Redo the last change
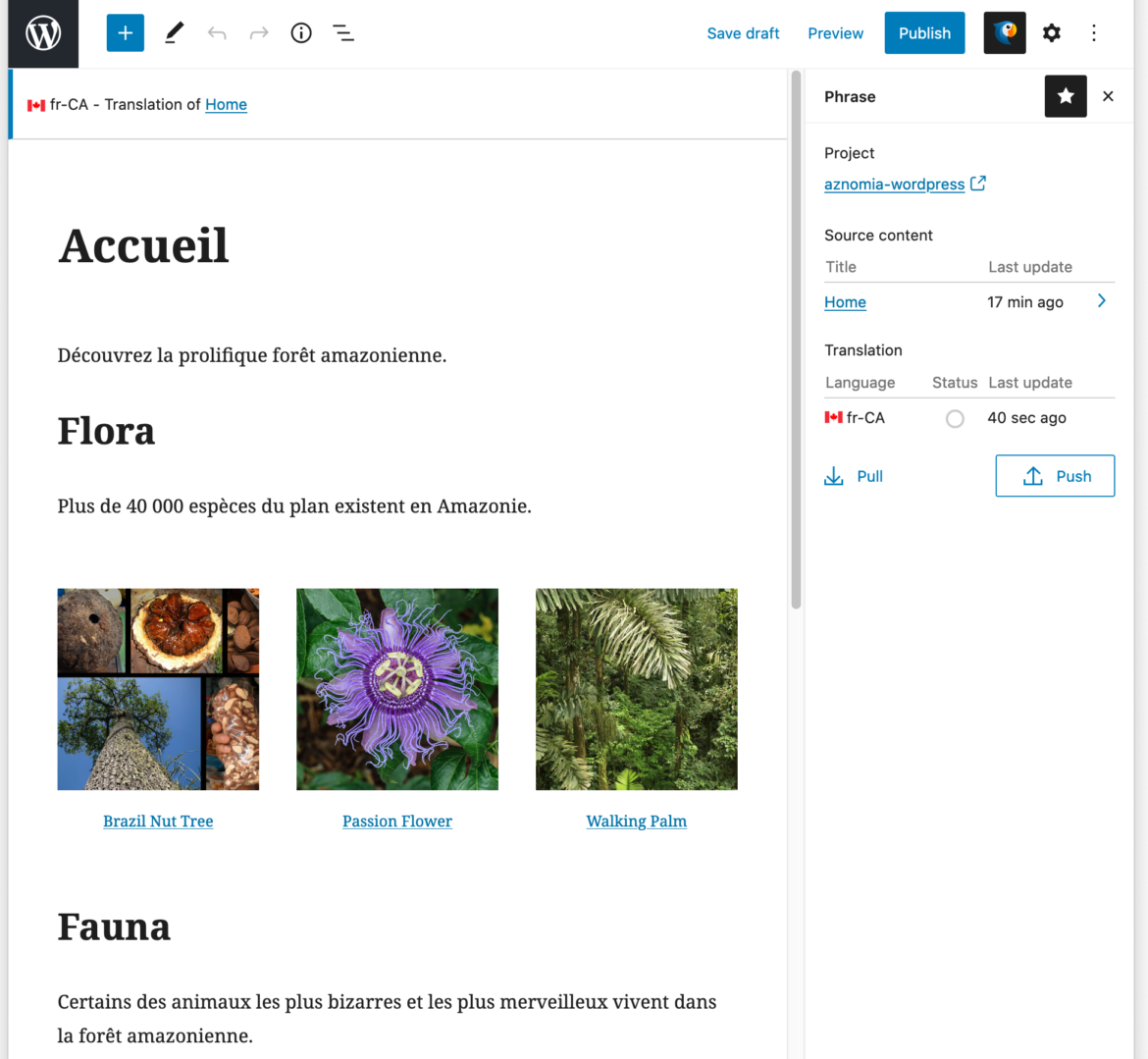Viewport: 1148px width, 1059px height. pyautogui.click(x=258, y=32)
